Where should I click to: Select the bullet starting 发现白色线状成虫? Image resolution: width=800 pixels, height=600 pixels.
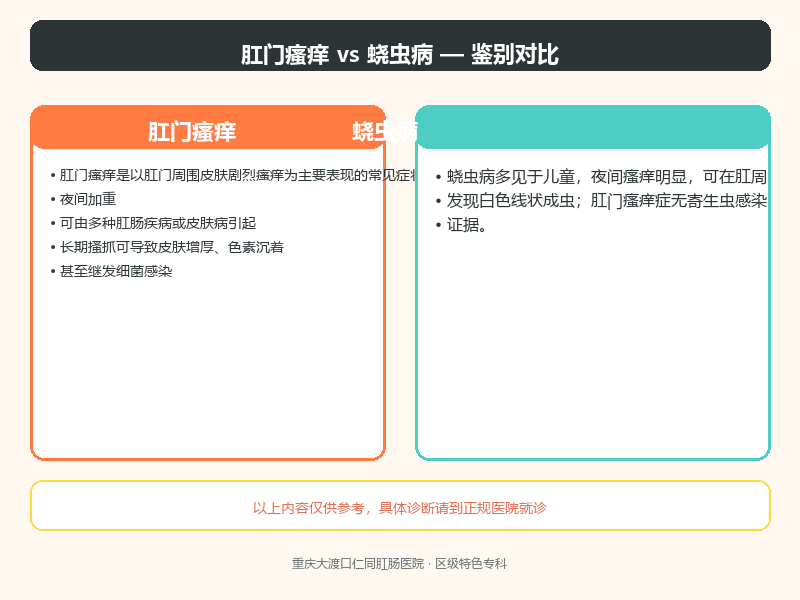[x=601, y=201]
